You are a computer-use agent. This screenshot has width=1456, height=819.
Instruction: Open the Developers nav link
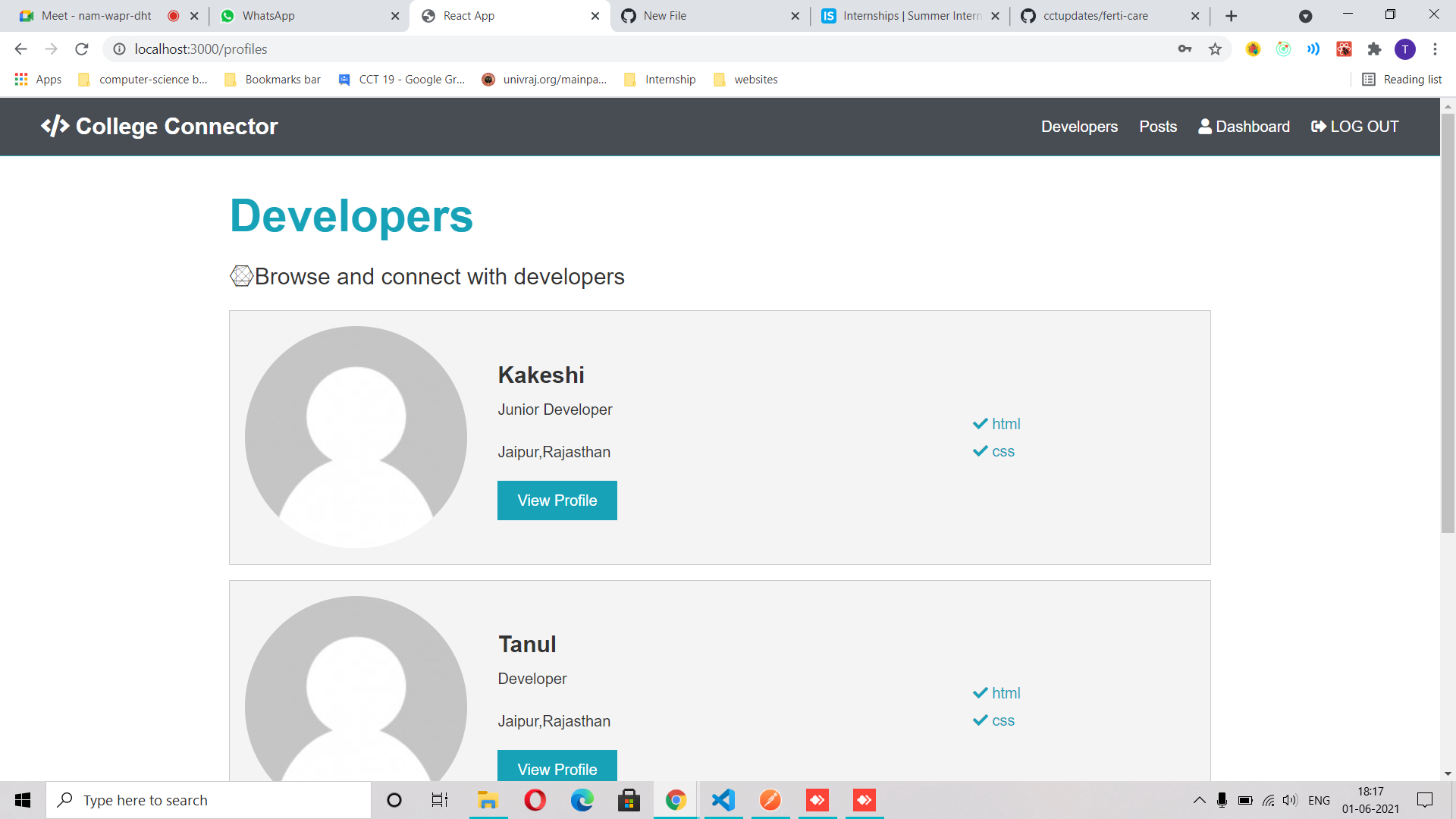tap(1079, 127)
